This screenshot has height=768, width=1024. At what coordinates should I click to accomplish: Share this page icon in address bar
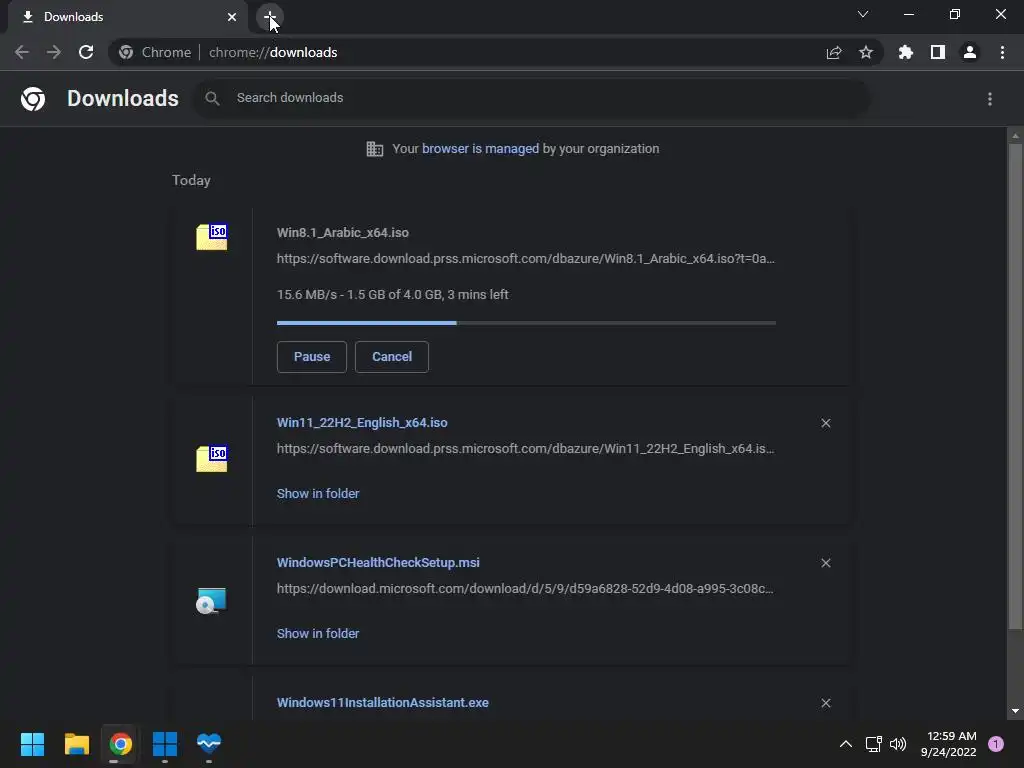(x=834, y=52)
